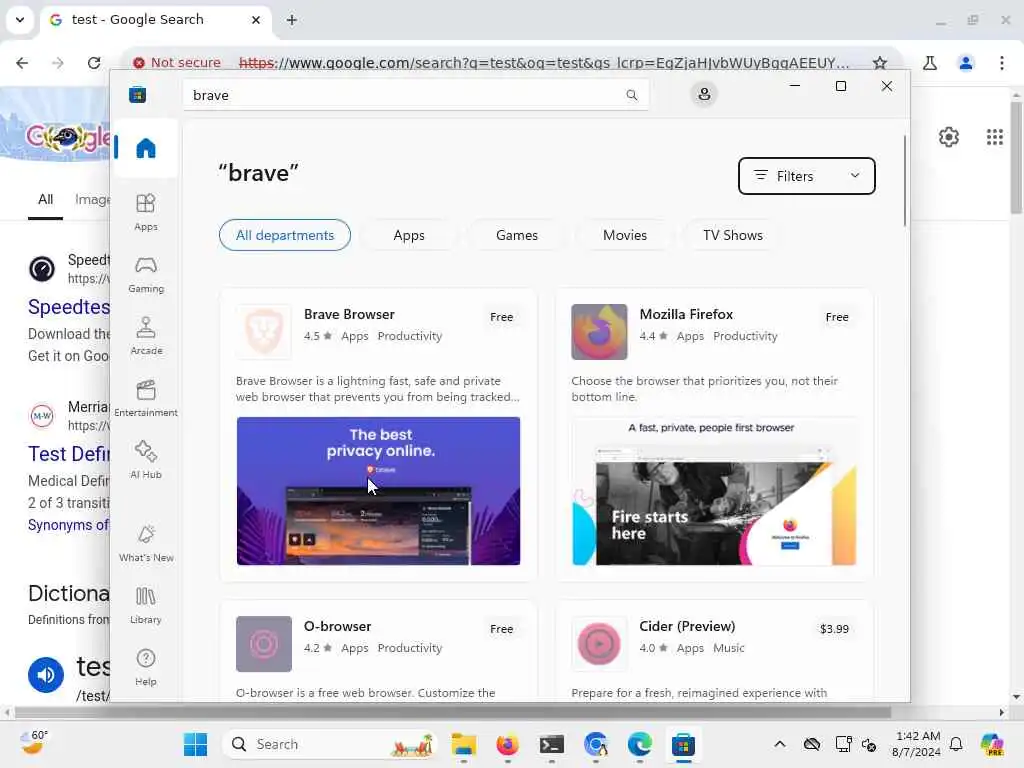Go to the Gaming section in sidebar
Screen dimensions: 1024x768
[146, 274]
